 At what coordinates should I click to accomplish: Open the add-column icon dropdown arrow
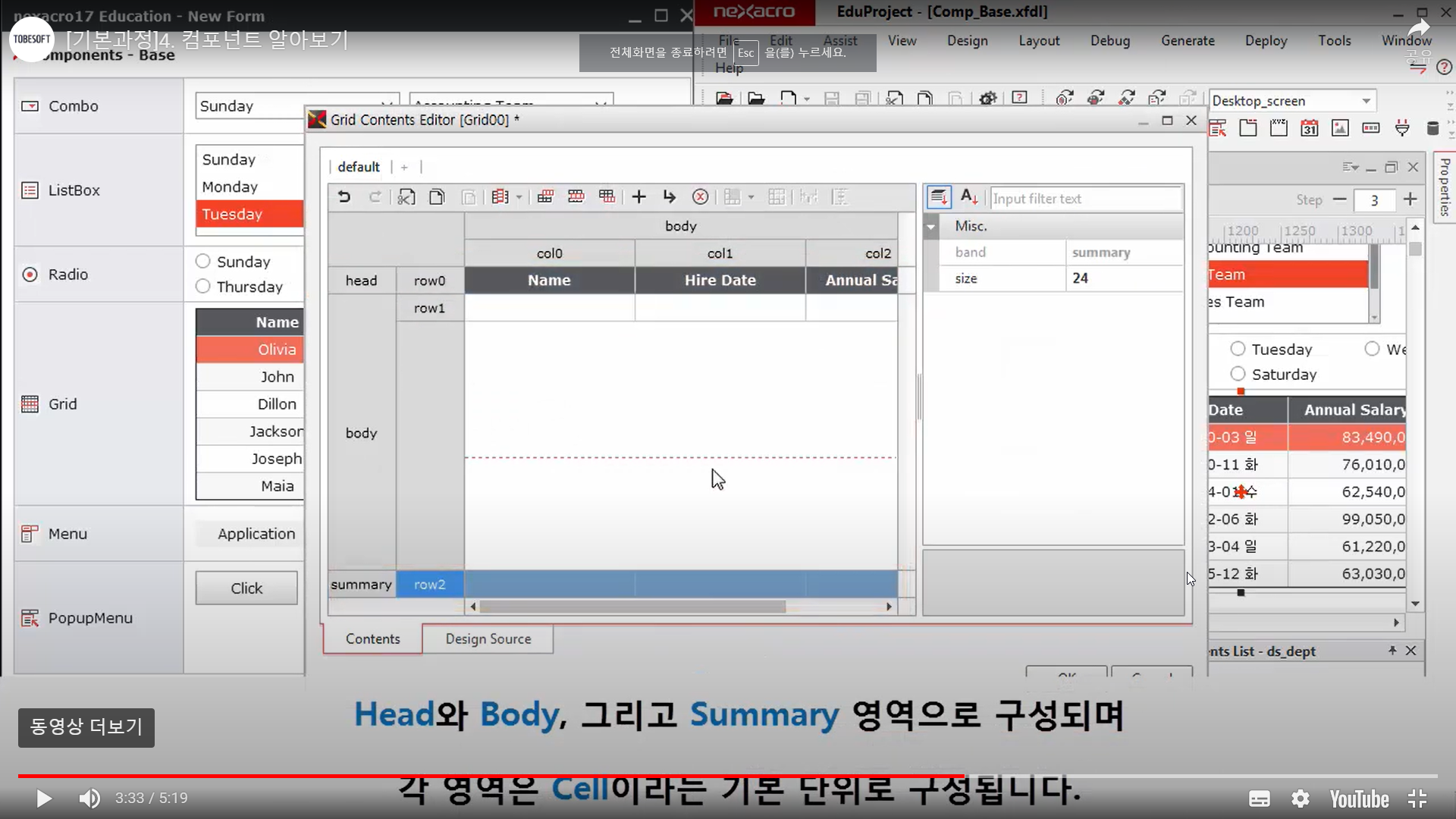tap(519, 197)
